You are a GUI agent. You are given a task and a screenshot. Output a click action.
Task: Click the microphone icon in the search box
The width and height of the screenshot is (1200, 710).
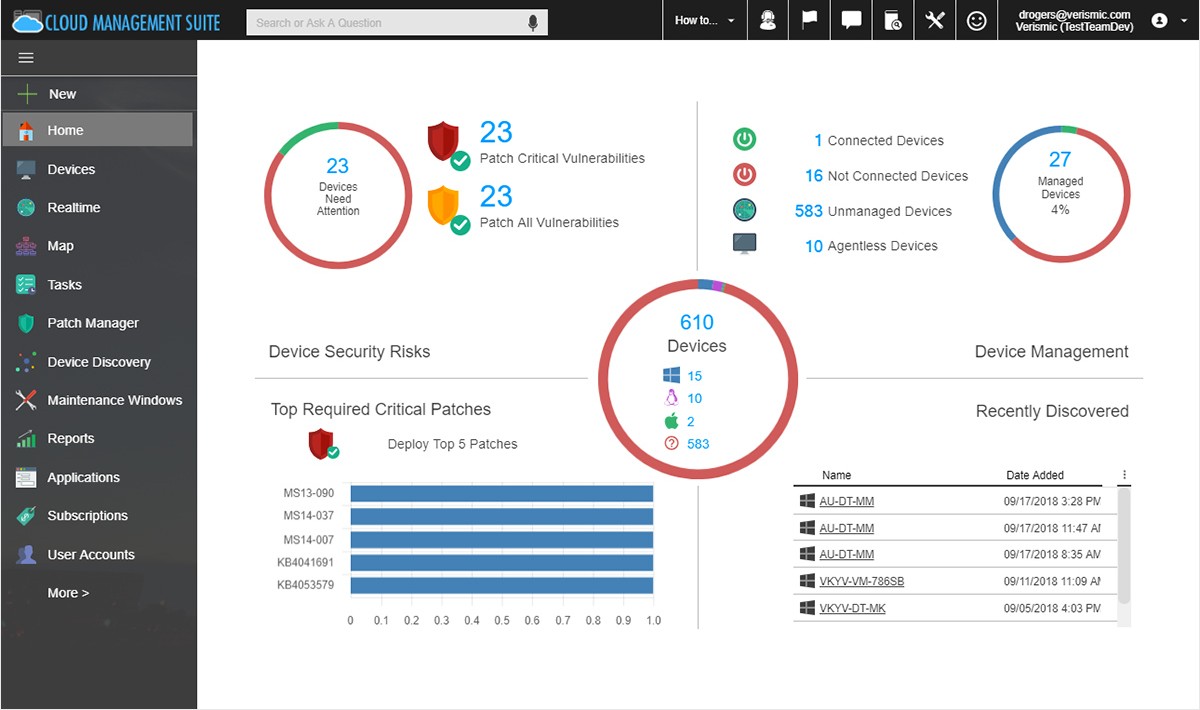533,22
